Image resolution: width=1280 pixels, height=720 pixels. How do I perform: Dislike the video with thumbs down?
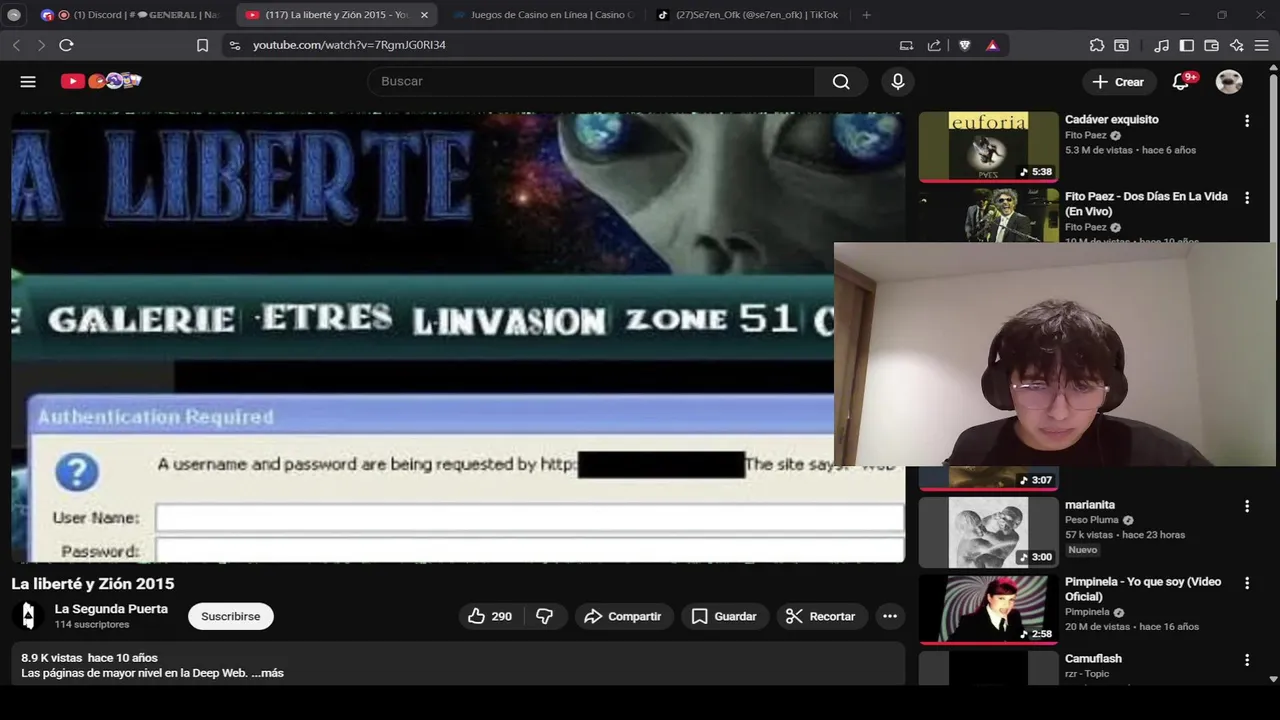[545, 616]
